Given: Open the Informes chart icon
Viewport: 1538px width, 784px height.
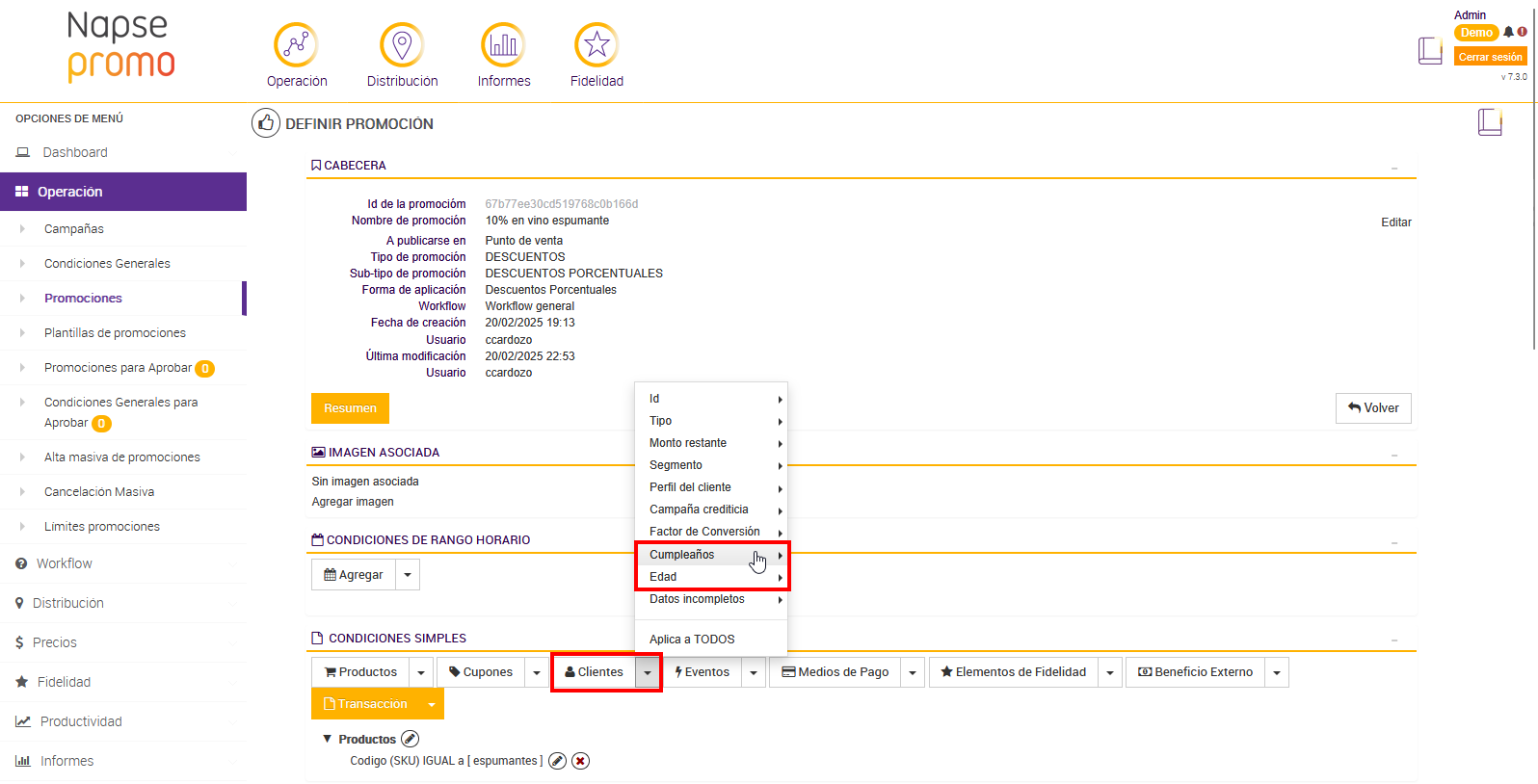Looking at the screenshot, I should tap(503, 45).
